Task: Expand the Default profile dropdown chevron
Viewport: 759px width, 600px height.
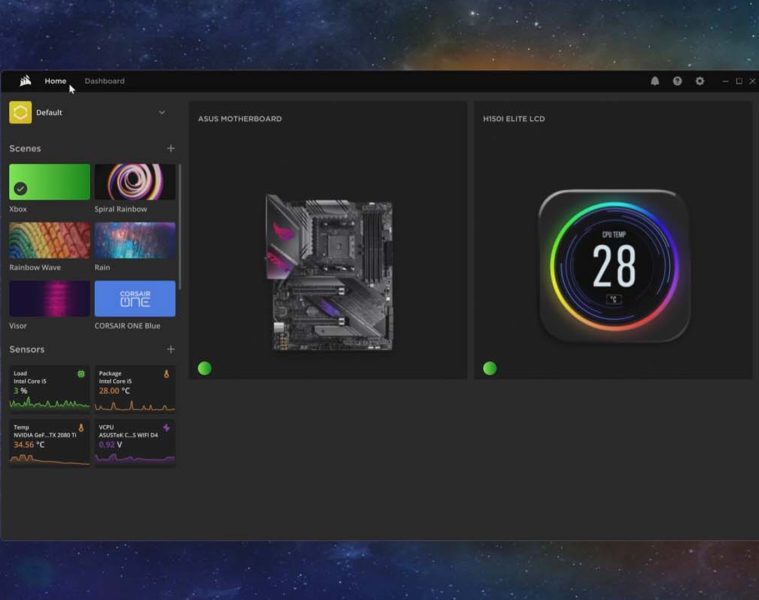Action: [x=162, y=112]
